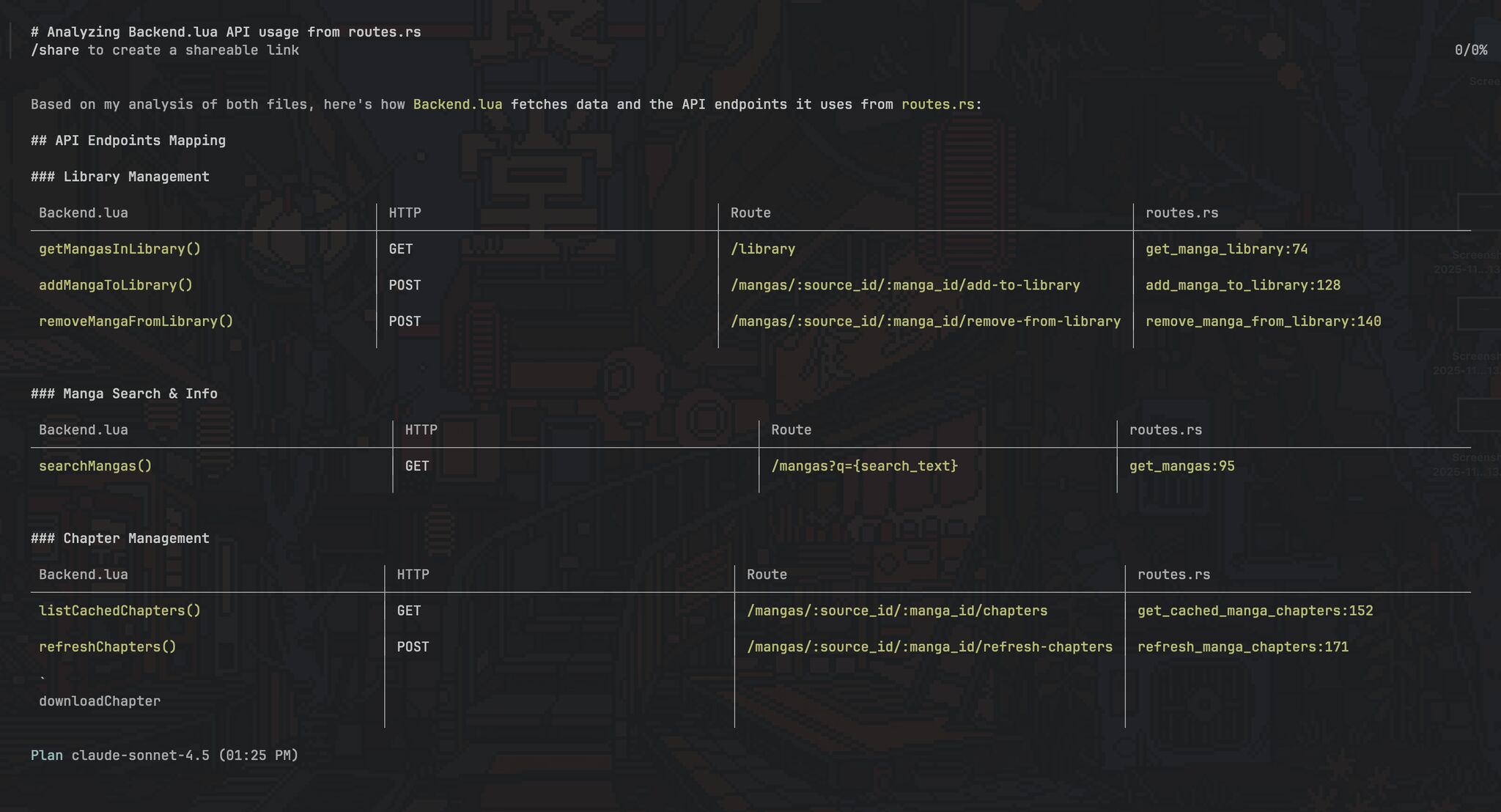Image resolution: width=1501 pixels, height=812 pixels.
Task: Click the addMangaToLibrary() entry
Action: coord(116,285)
